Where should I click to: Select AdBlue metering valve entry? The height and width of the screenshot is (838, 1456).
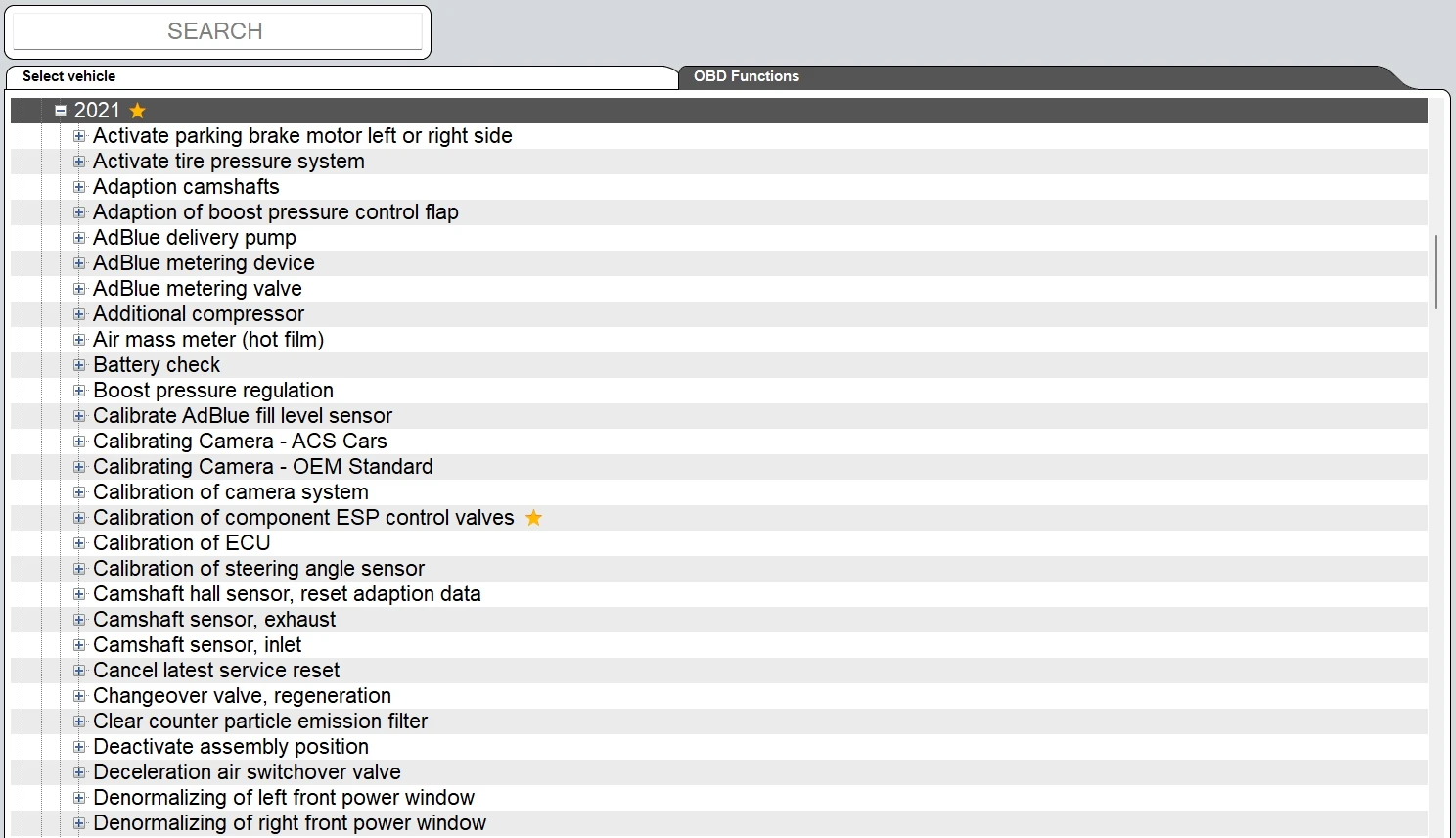coord(198,289)
